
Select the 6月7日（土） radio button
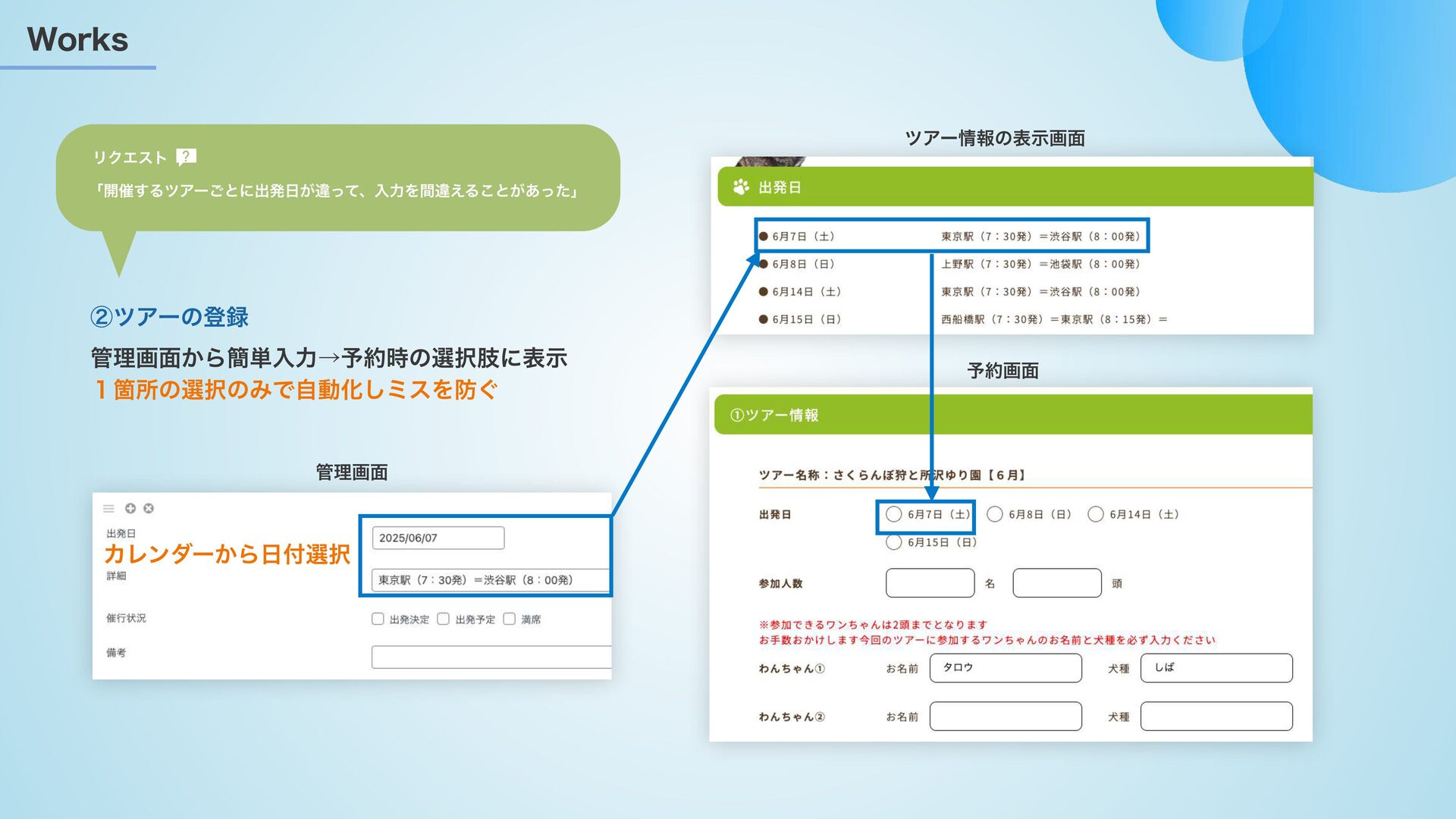(x=894, y=514)
